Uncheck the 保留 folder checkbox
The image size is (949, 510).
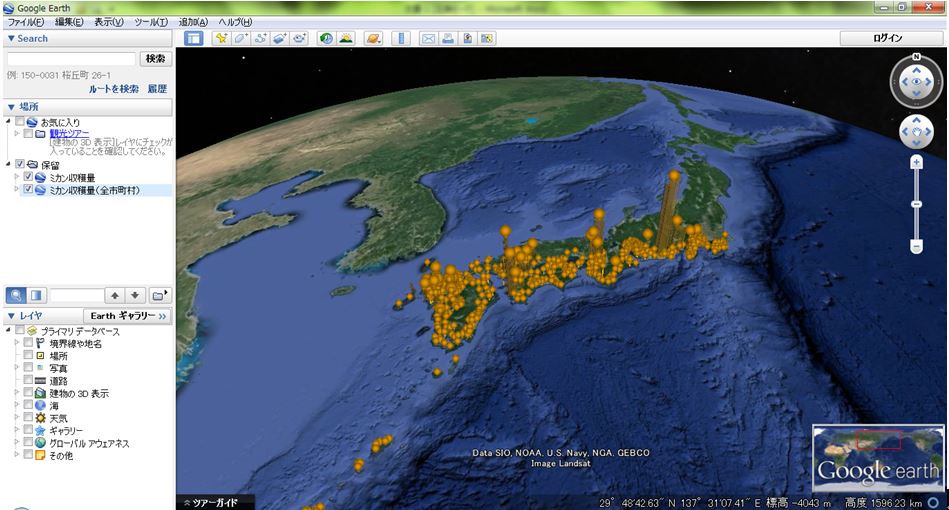20,164
